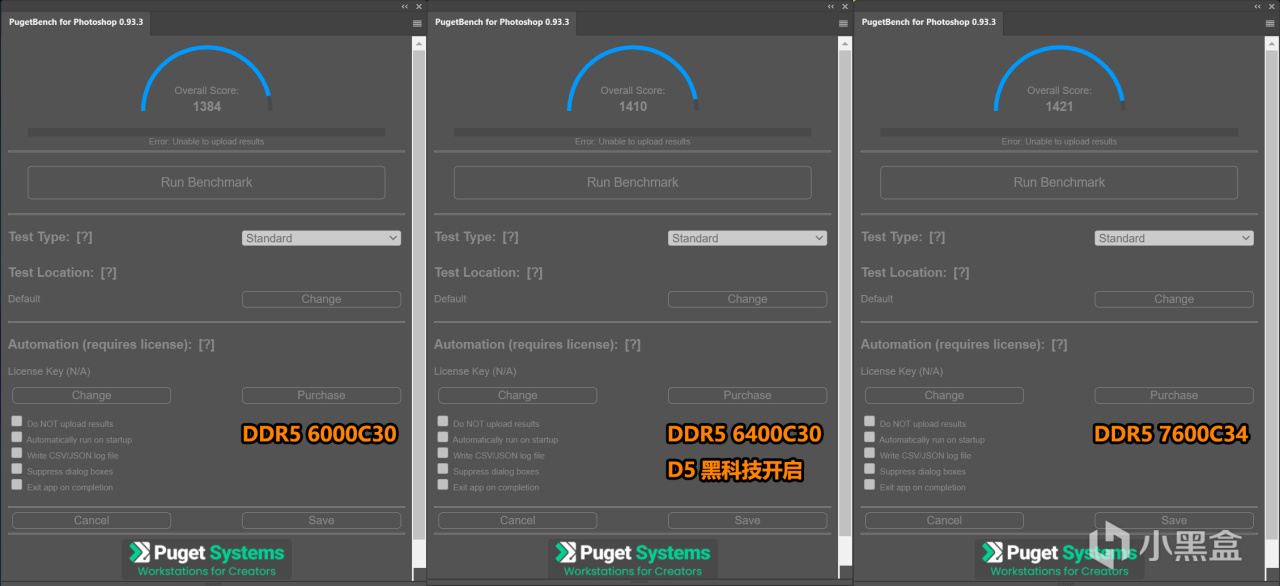Purchase a license from the 1421 panel
The height and width of the screenshot is (586, 1280).
(x=1174, y=395)
